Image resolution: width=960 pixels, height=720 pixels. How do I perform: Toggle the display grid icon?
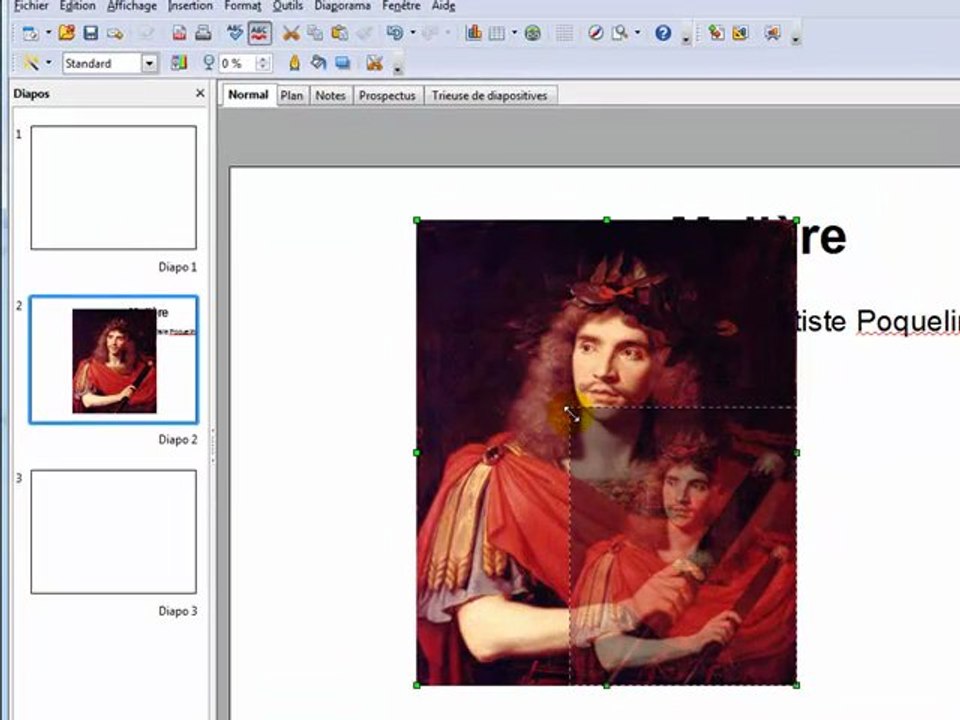tap(564, 33)
